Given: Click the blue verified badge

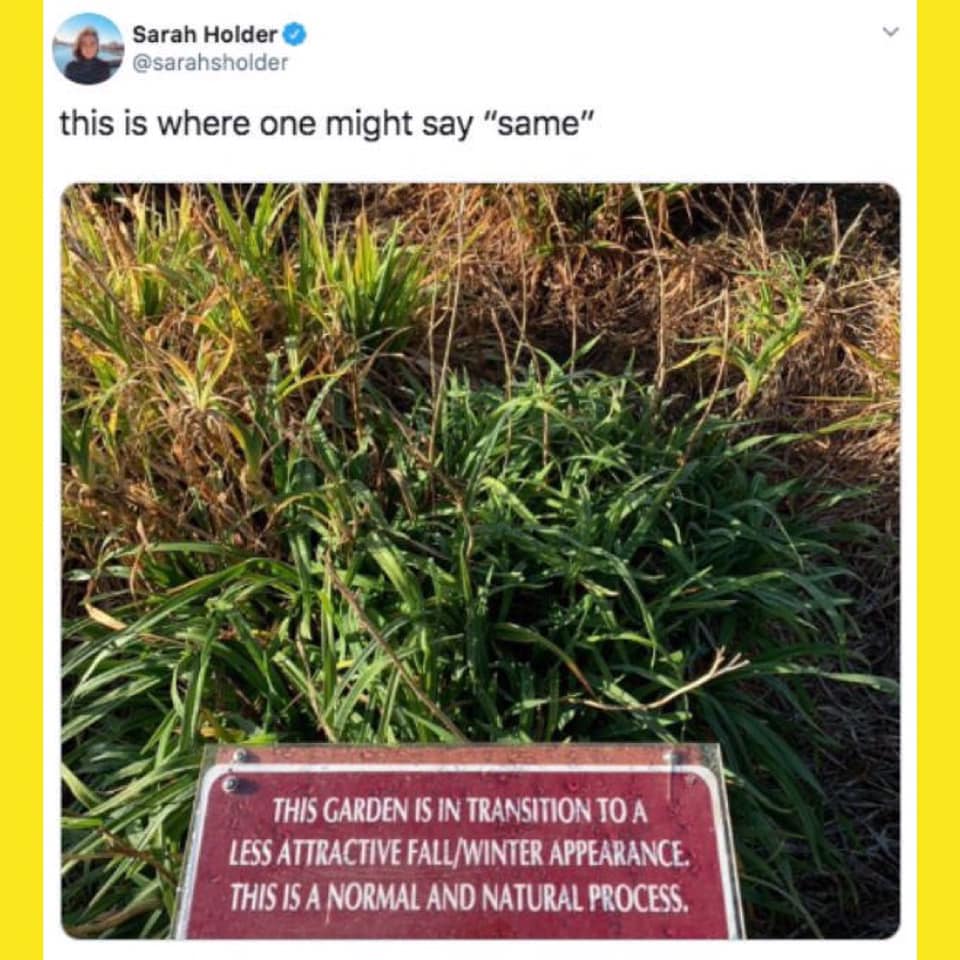Looking at the screenshot, I should coord(295,34).
